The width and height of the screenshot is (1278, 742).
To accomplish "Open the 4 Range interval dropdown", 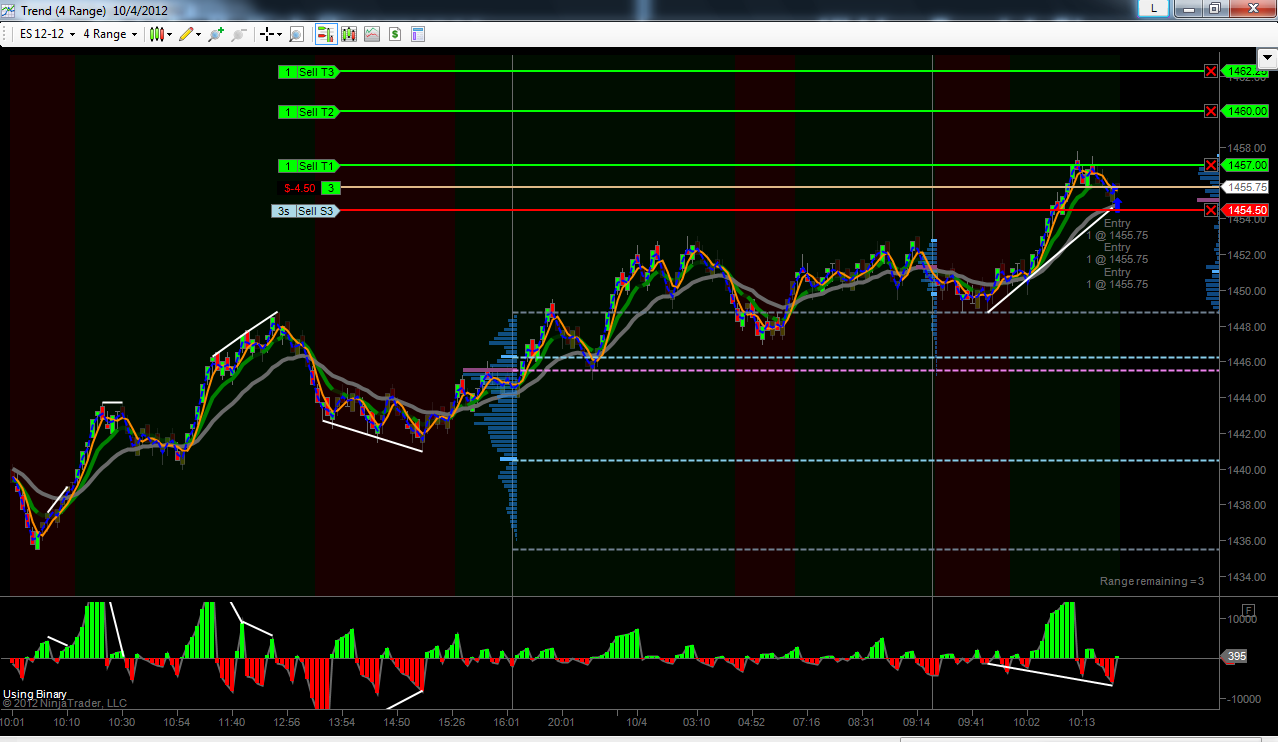I will [110, 34].
